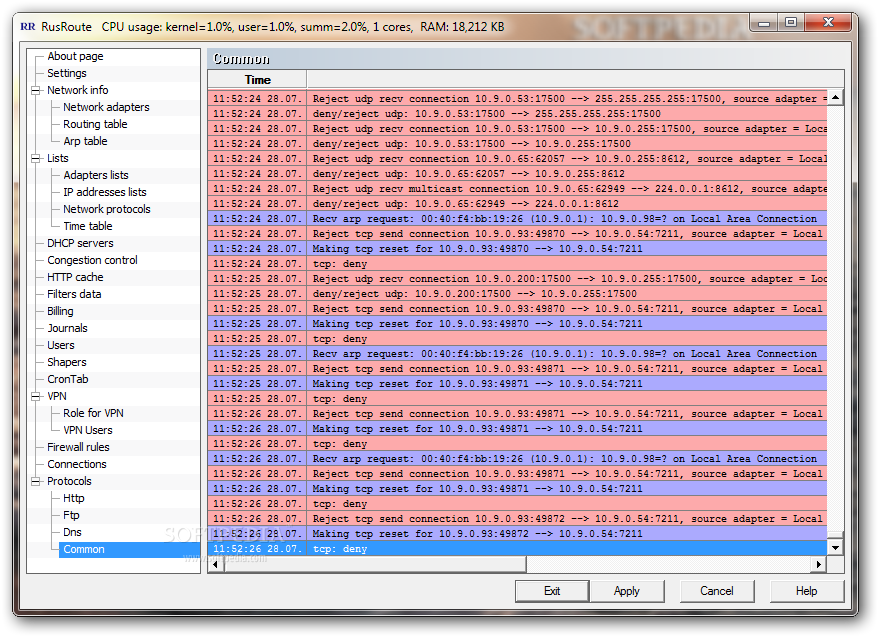Click the Apply button
Image resolution: width=879 pixels, height=637 pixels.
(627, 591)
